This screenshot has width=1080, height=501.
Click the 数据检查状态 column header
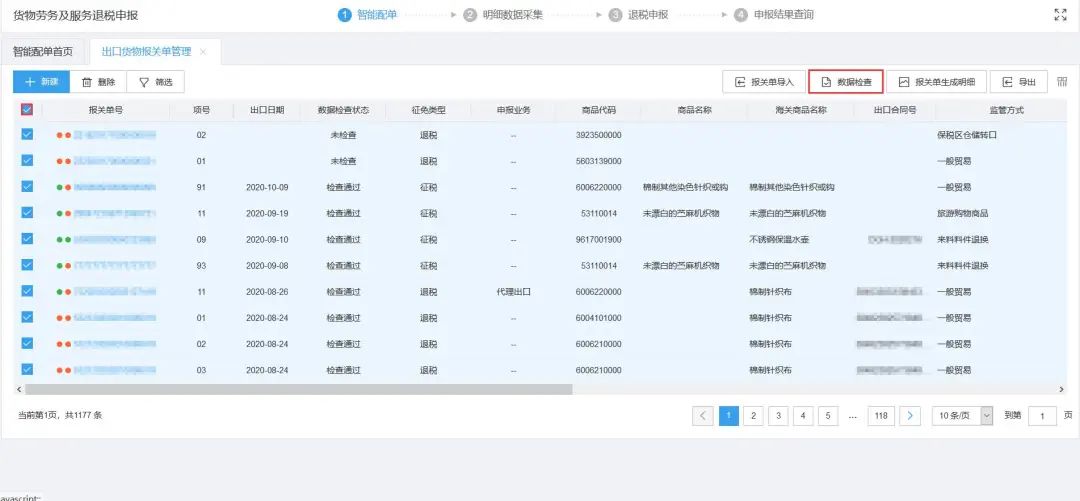click(x=343, y=110)
